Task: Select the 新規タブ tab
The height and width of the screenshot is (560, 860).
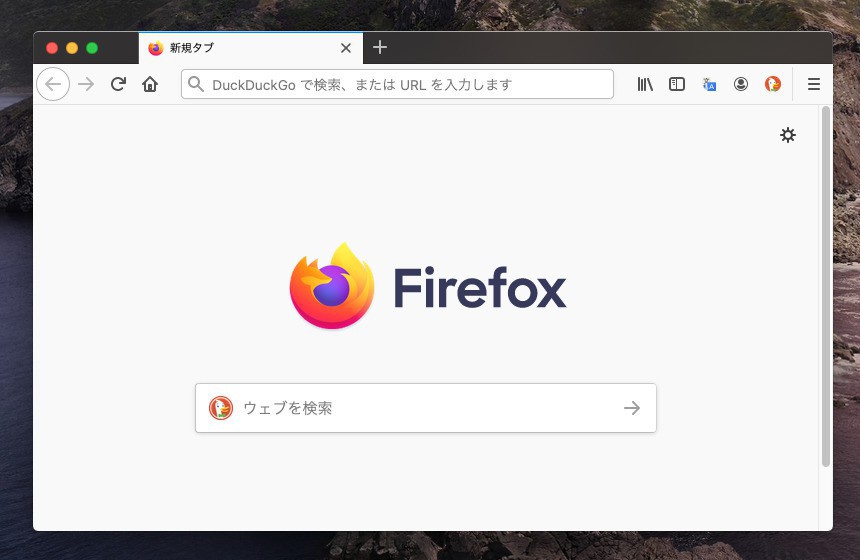Action: pos(251,48)
